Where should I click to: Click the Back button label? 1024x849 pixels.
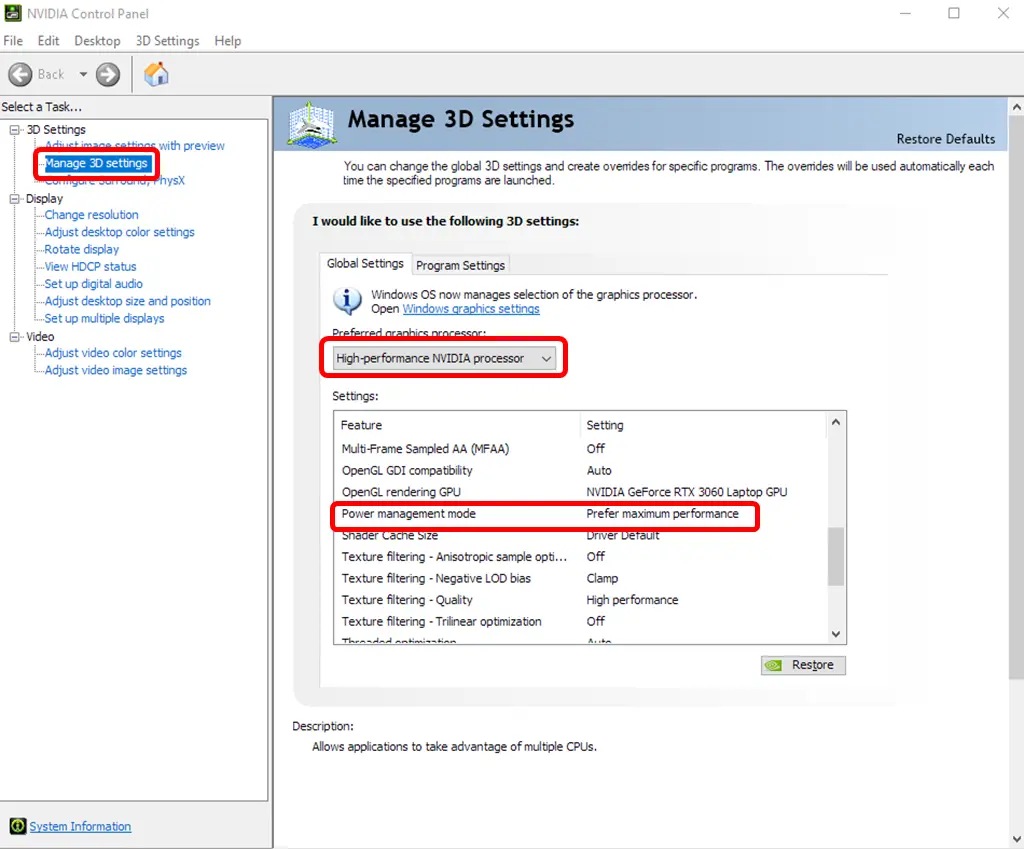(x=51, y=74)
